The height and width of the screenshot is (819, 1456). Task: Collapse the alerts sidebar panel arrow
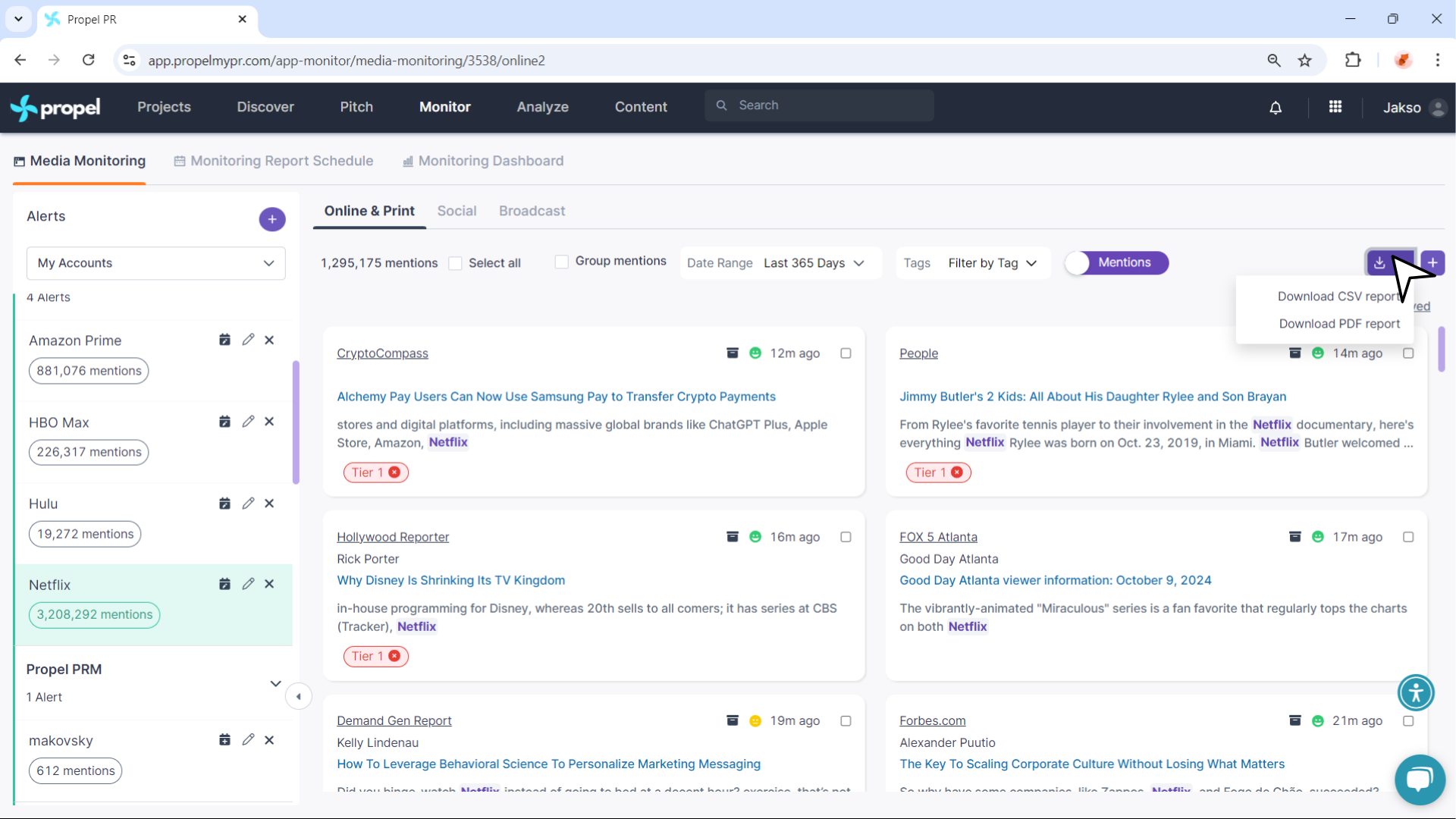point(299,696)
